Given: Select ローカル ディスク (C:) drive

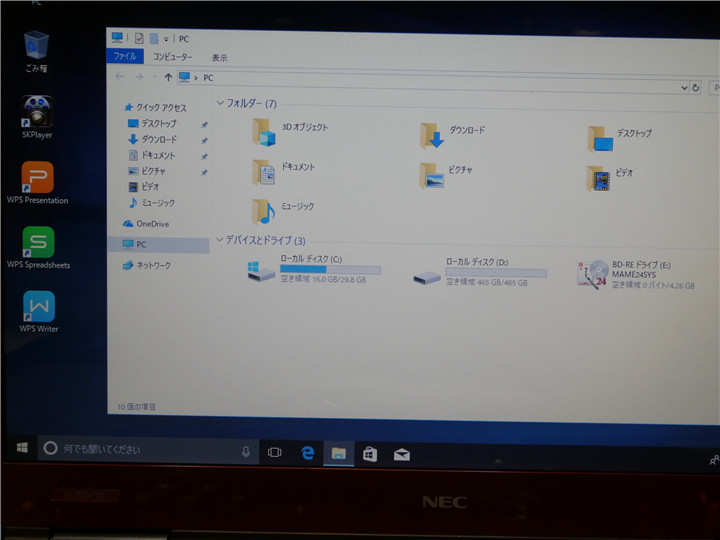Looking at the screenshot, I should pyautogui.click(x=314, y=270).
